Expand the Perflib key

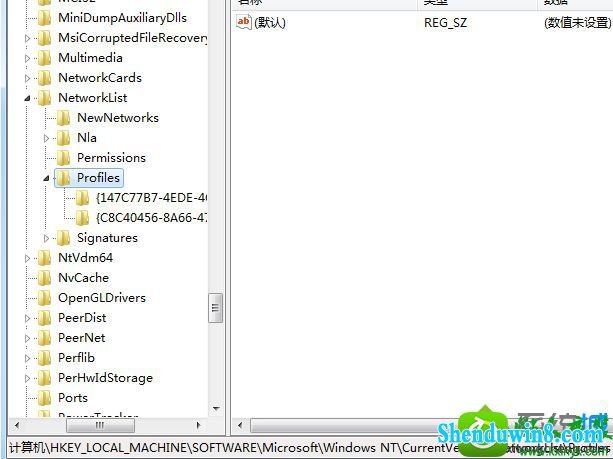point(27,358)
